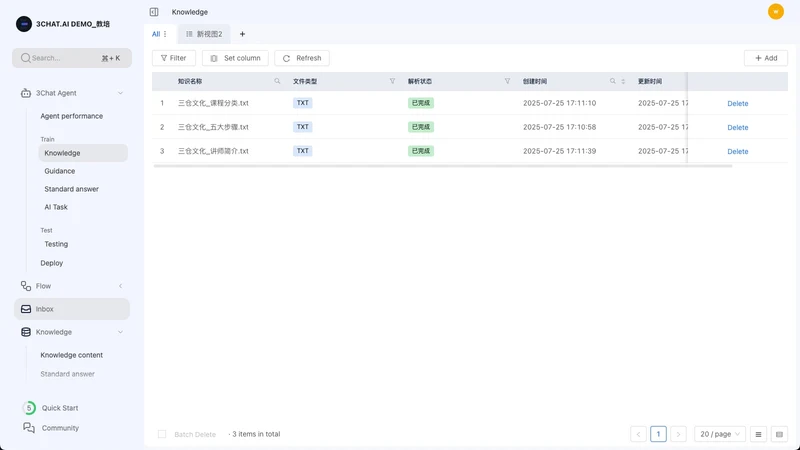Screen dimensions: 800x450
Task: Click the Set column button
Action: click(x=235, y=58)
